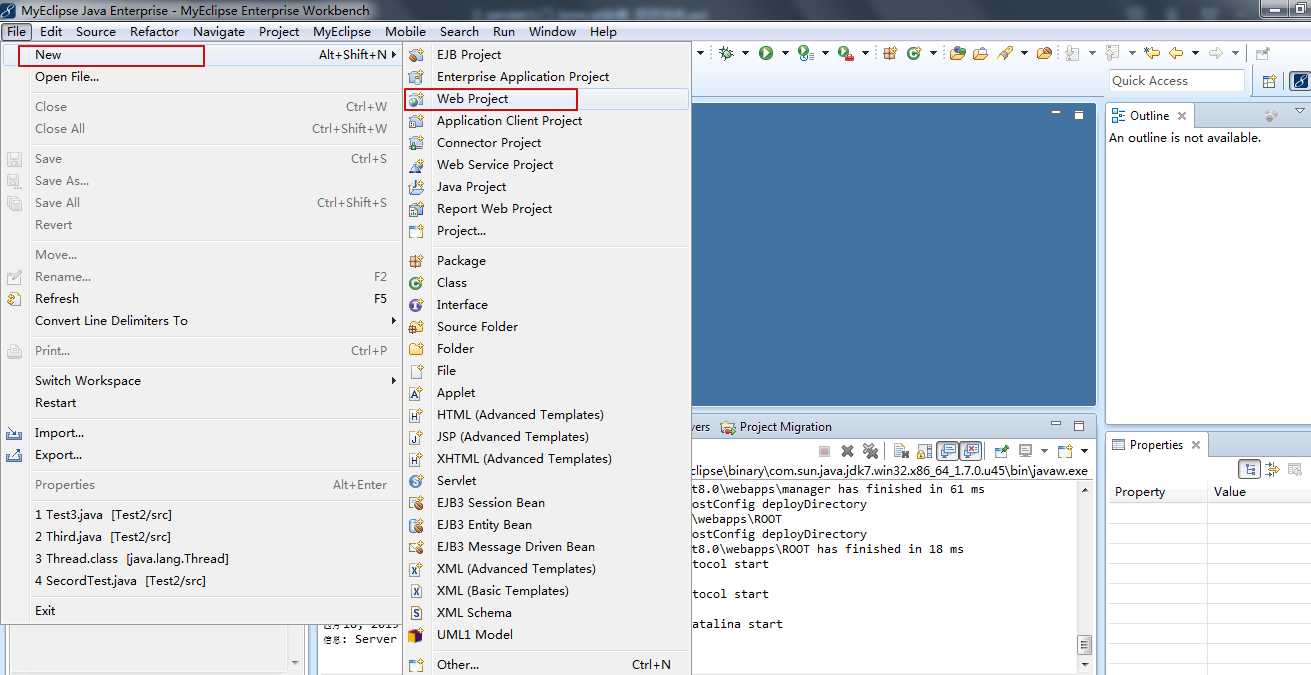Click the Debug bug icon in toolbar
This screenshot has height=675, width=1311.
coord(726,53)
